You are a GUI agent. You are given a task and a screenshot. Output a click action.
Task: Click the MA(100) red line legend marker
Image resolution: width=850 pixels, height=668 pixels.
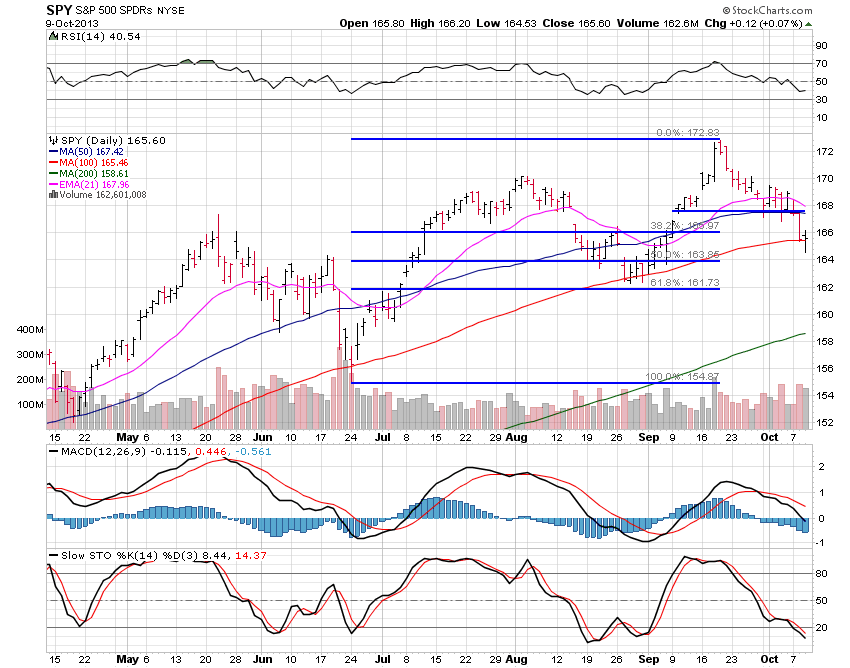tap(54, 163)
